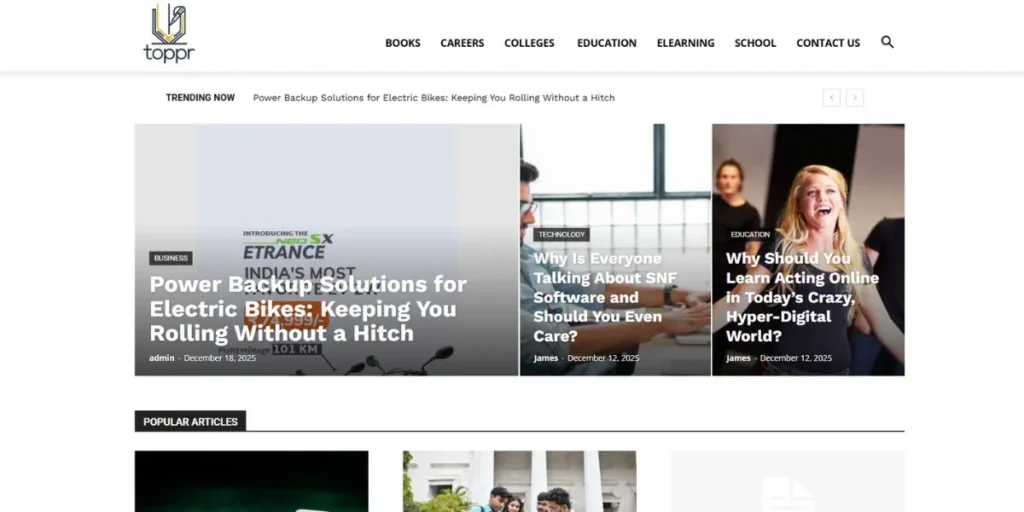
Task: Open Learn Acting Online article title
Action: click(x=803, y=297)
